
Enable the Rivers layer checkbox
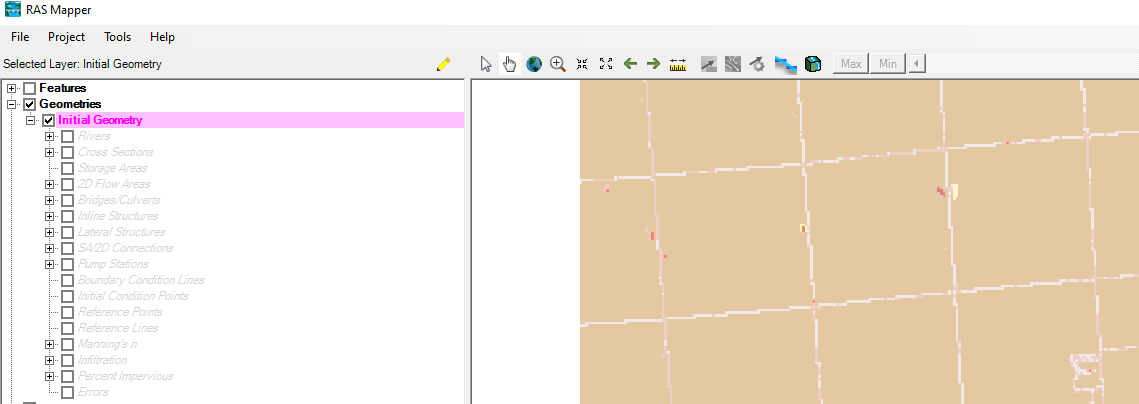pyautogui.click(x=68, y=136)
